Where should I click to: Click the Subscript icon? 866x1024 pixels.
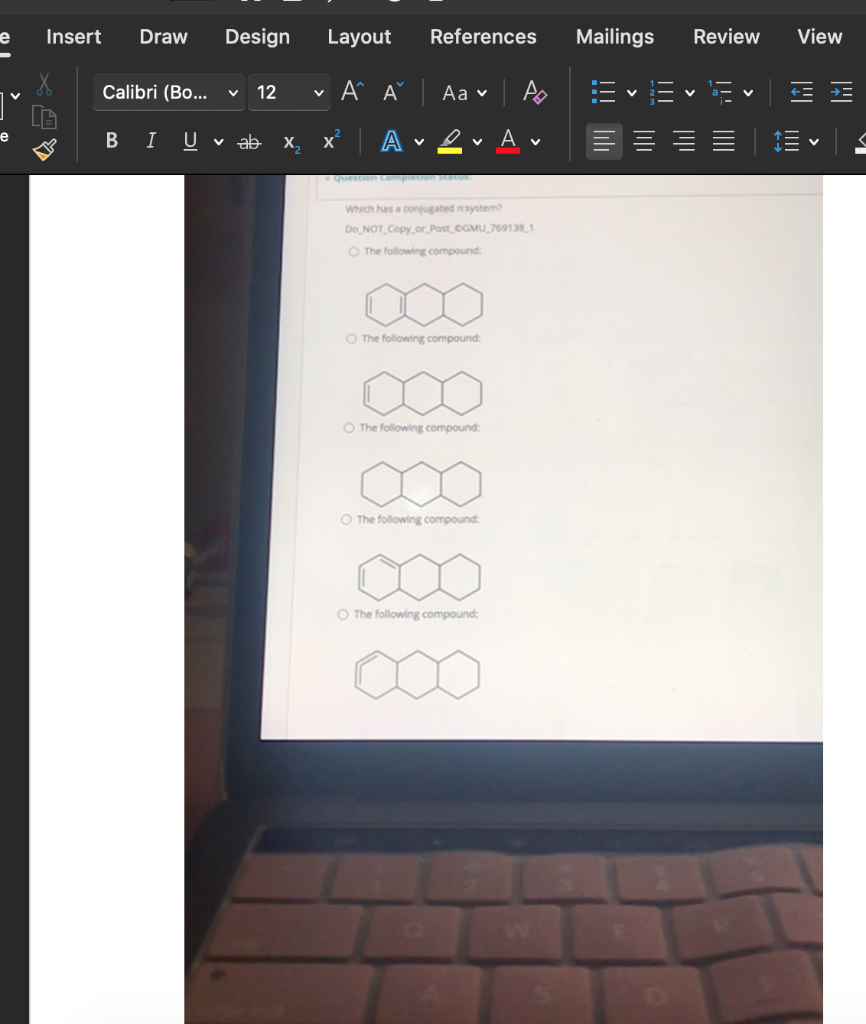(290, 141)
